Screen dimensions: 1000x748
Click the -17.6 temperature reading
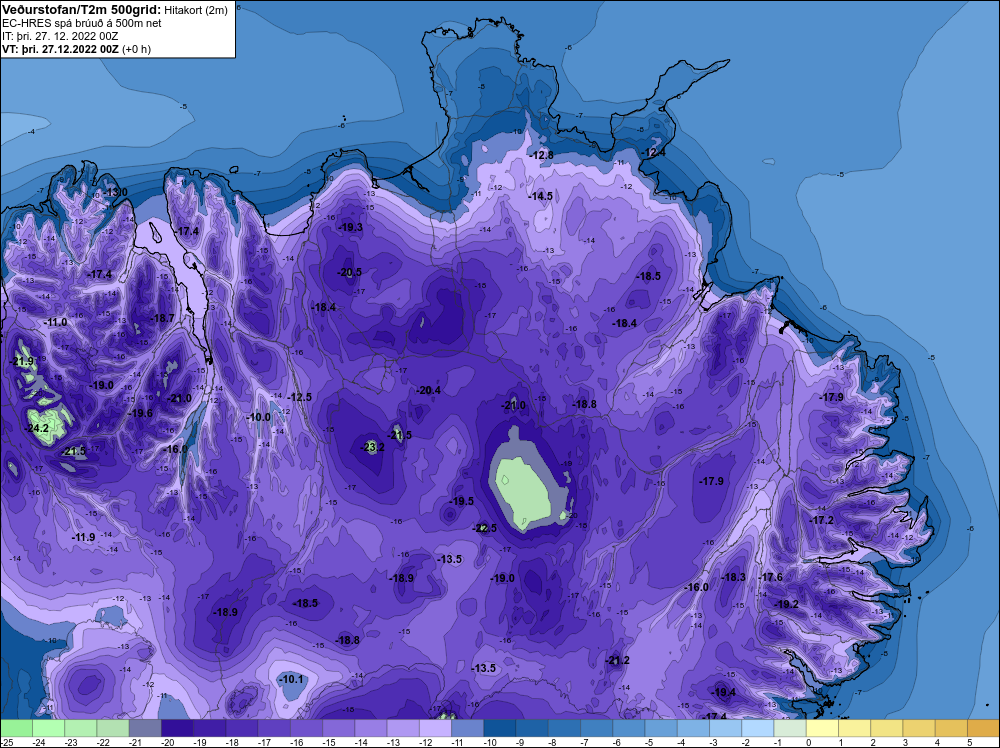tap(770, 577)
